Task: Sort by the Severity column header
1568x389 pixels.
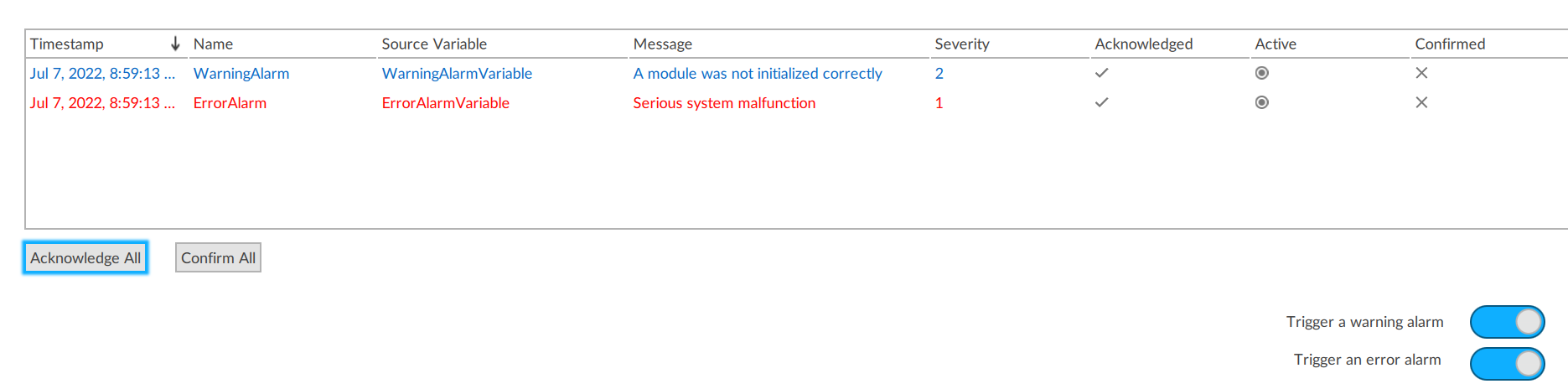Action: pyautogui.click(x=961, y=44)
